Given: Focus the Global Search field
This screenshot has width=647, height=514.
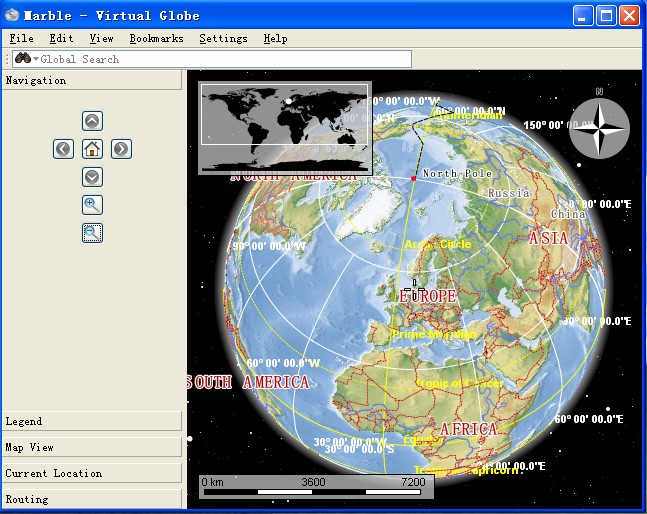Looking at the screenshot, I should tap(212, 59).
